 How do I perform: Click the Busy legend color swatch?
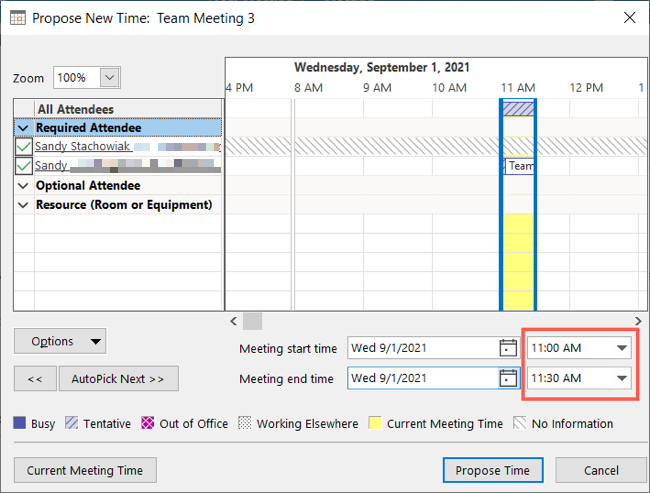[20, 424]
